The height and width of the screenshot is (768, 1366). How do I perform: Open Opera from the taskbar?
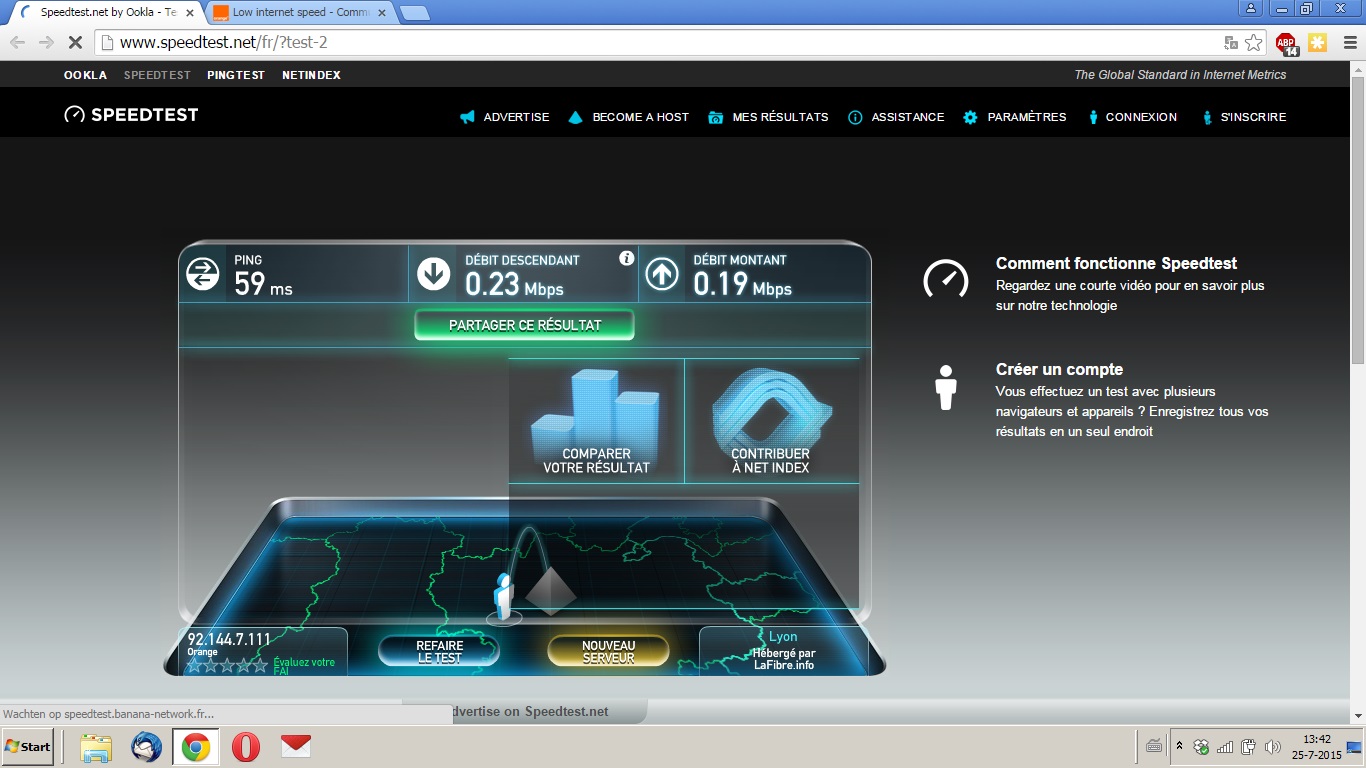pos(245,747)
